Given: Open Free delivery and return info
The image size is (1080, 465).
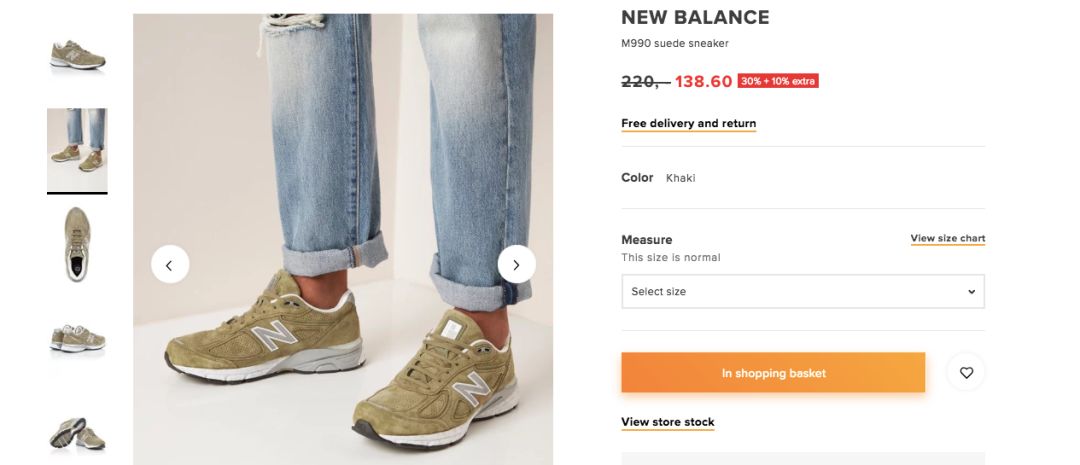Looking at the screenshot, I should pyautogui.click(x=688, y=124).
